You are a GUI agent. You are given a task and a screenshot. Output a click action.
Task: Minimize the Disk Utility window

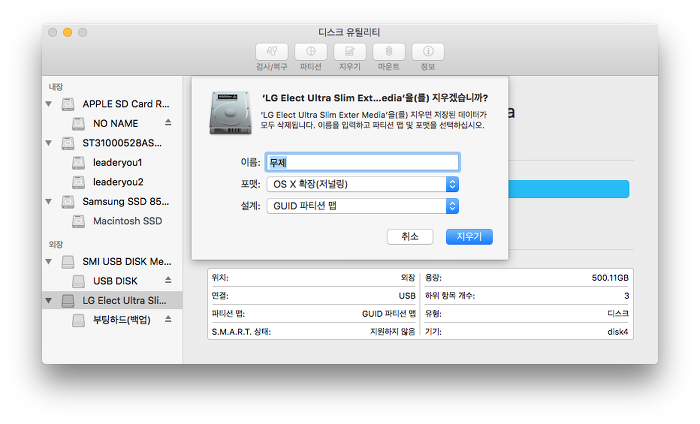pyautogui.click(x=67, y=32)
